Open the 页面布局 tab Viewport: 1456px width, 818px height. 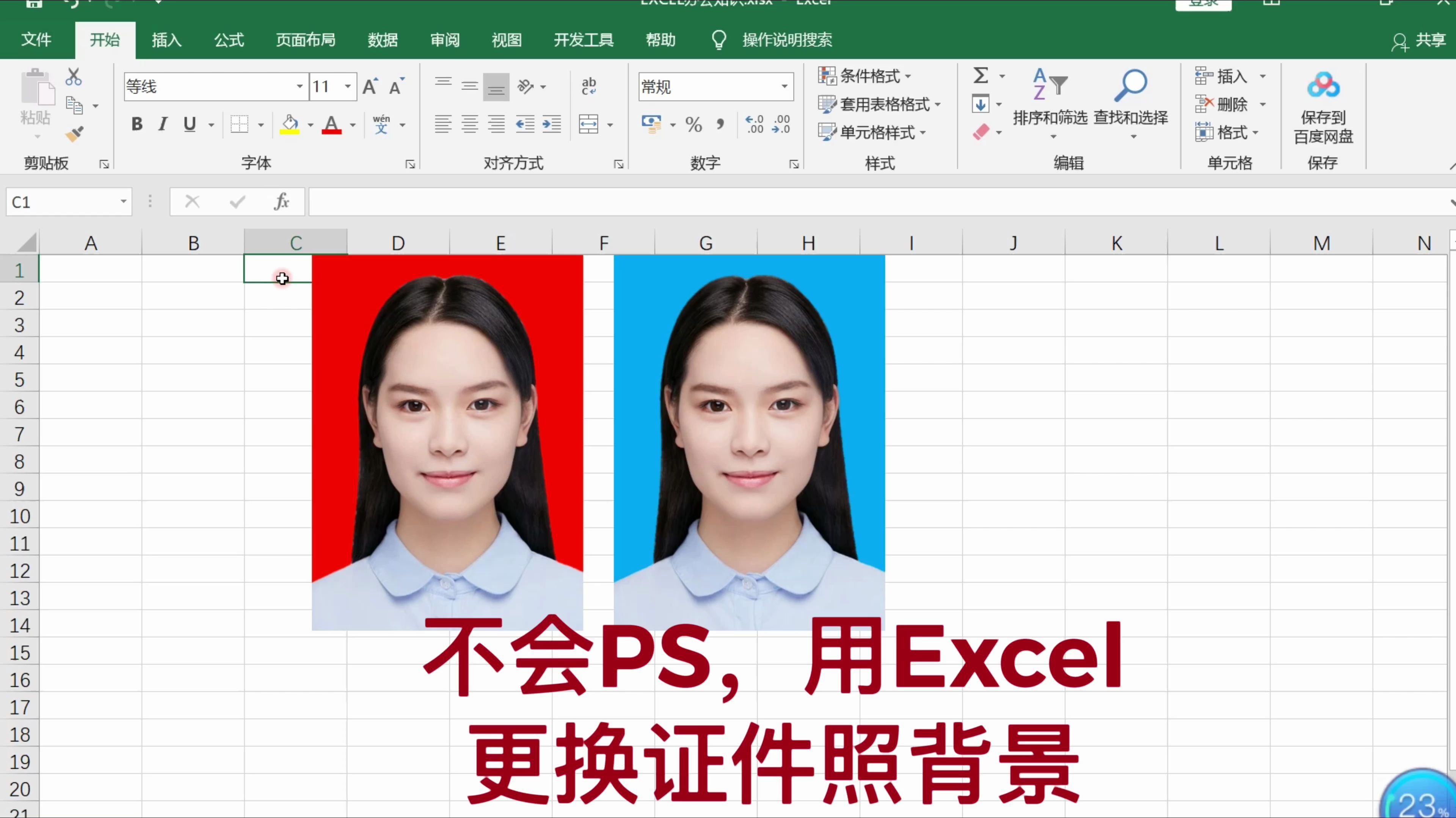pos(305,39)
